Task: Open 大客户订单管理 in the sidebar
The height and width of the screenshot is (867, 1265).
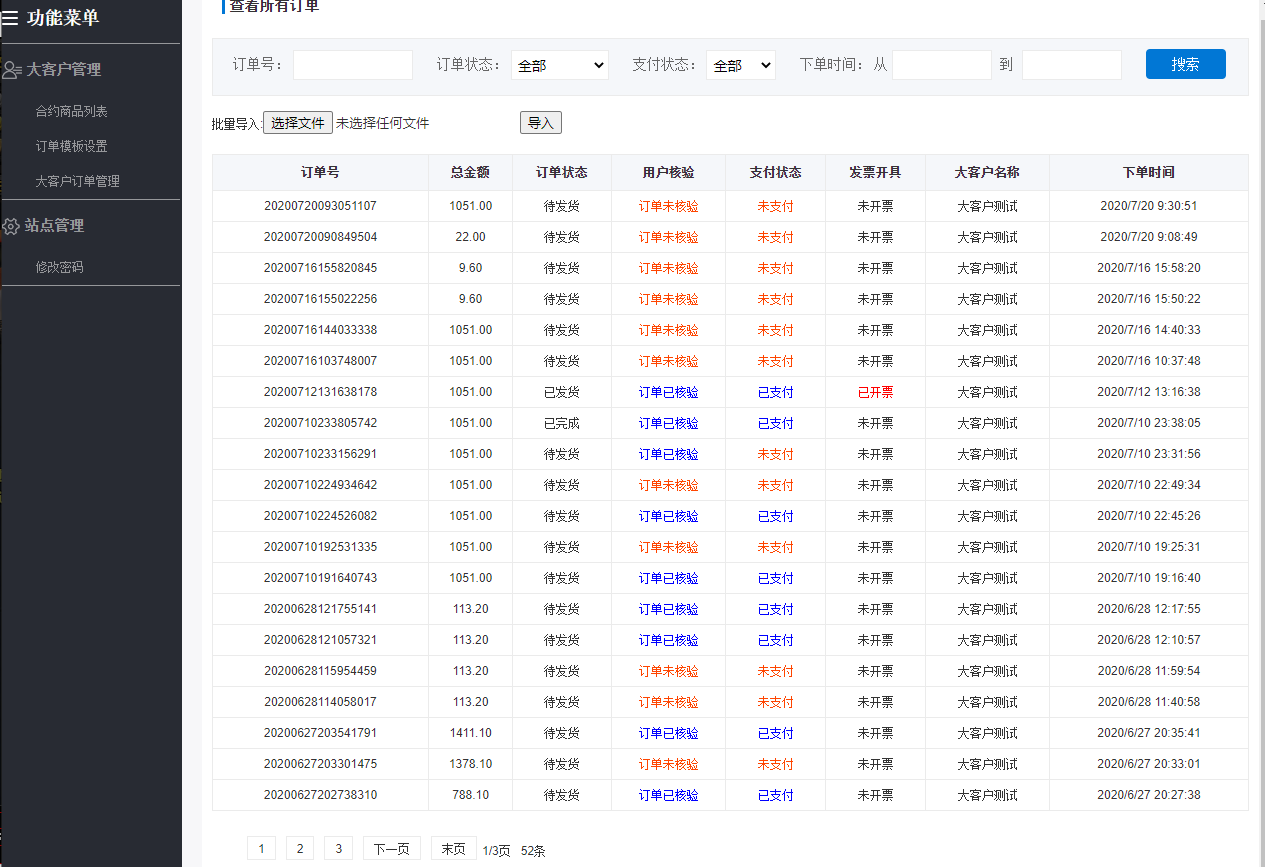Action: (x=77, y=181)
